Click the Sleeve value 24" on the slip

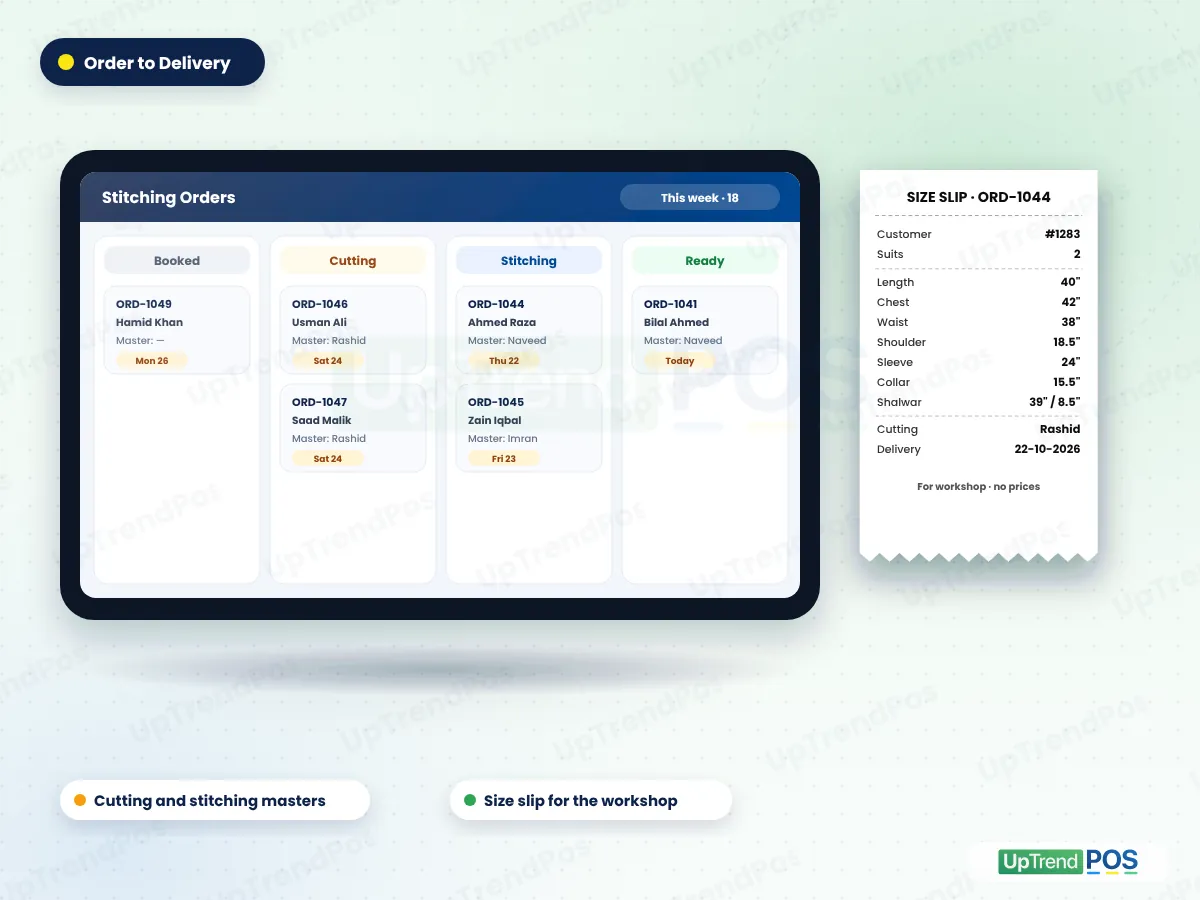coord(1070,362)
